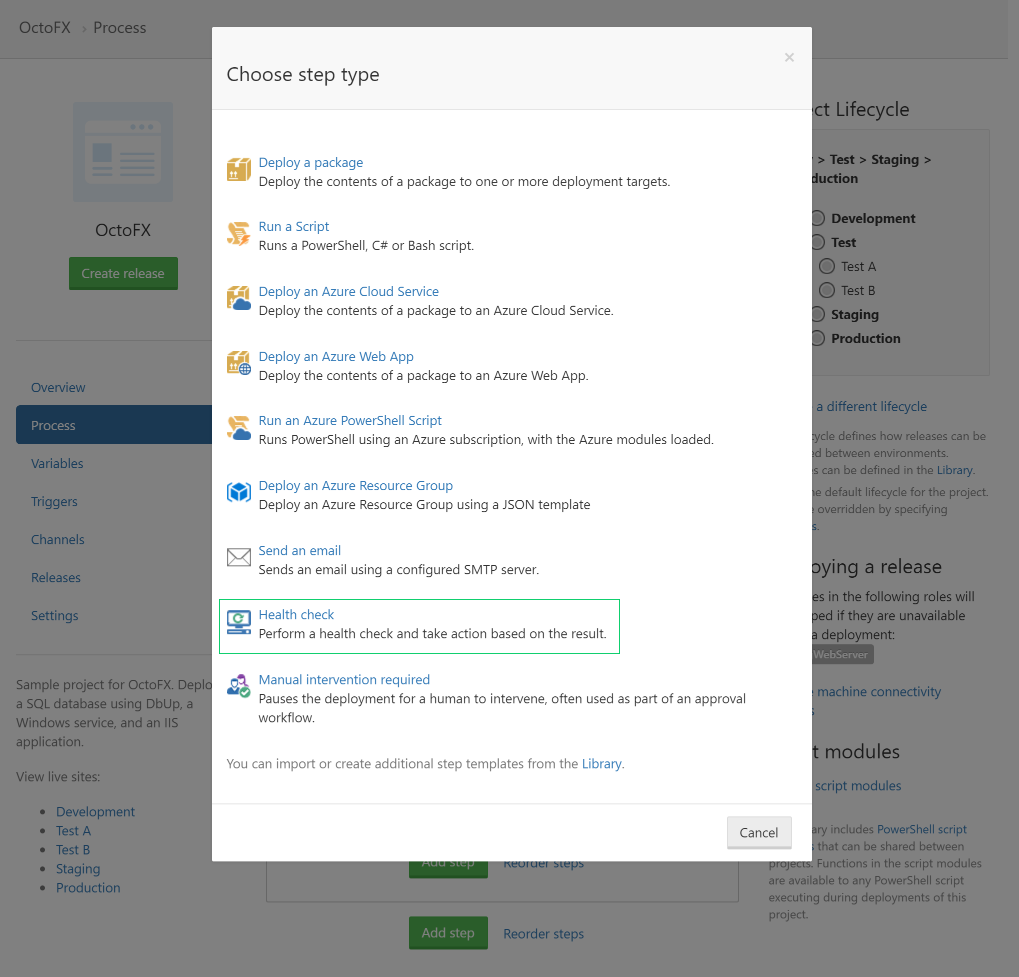1019x977 pixels.
Task: Click OctoFX in the breadcrumb
Action: point(44,27)
